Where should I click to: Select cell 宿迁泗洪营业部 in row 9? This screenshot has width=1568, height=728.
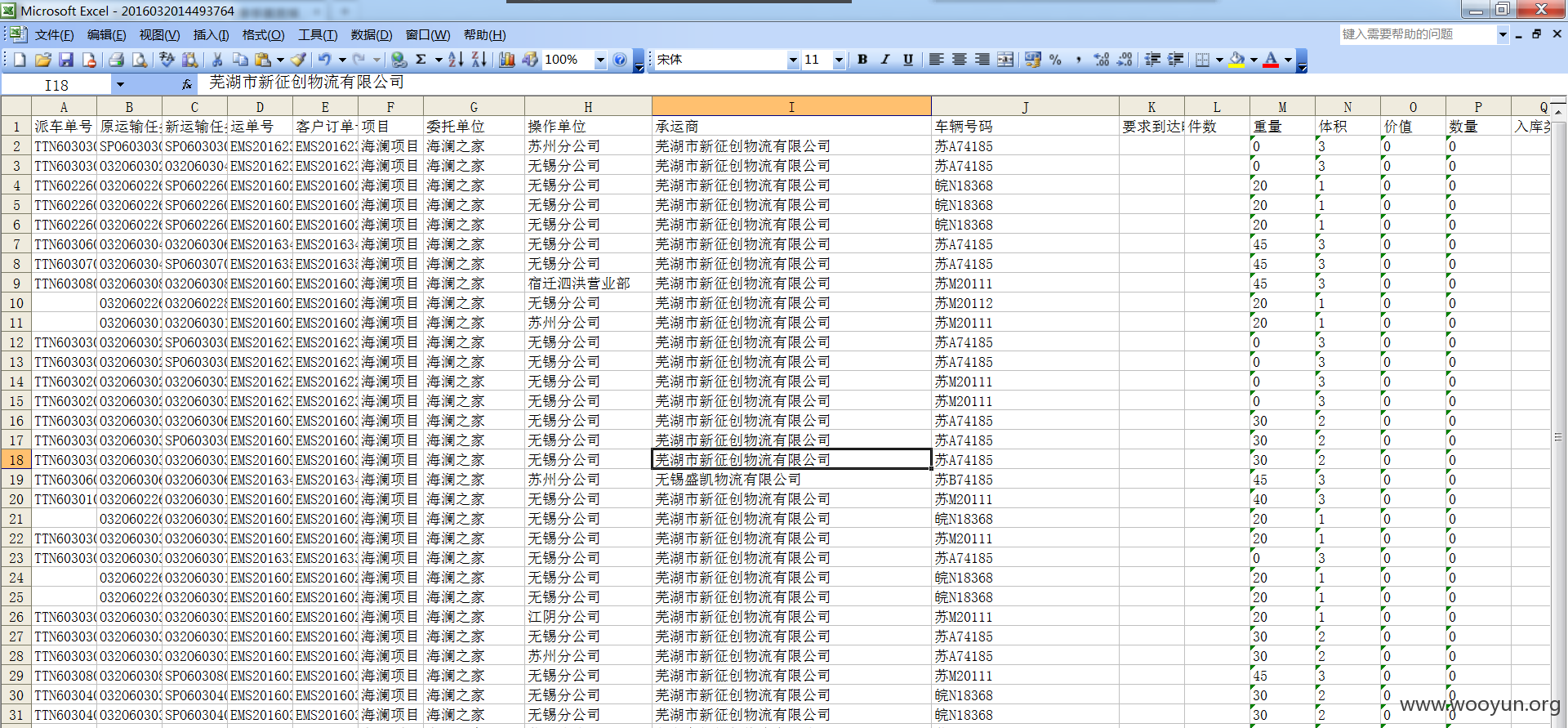click(588, 284)
